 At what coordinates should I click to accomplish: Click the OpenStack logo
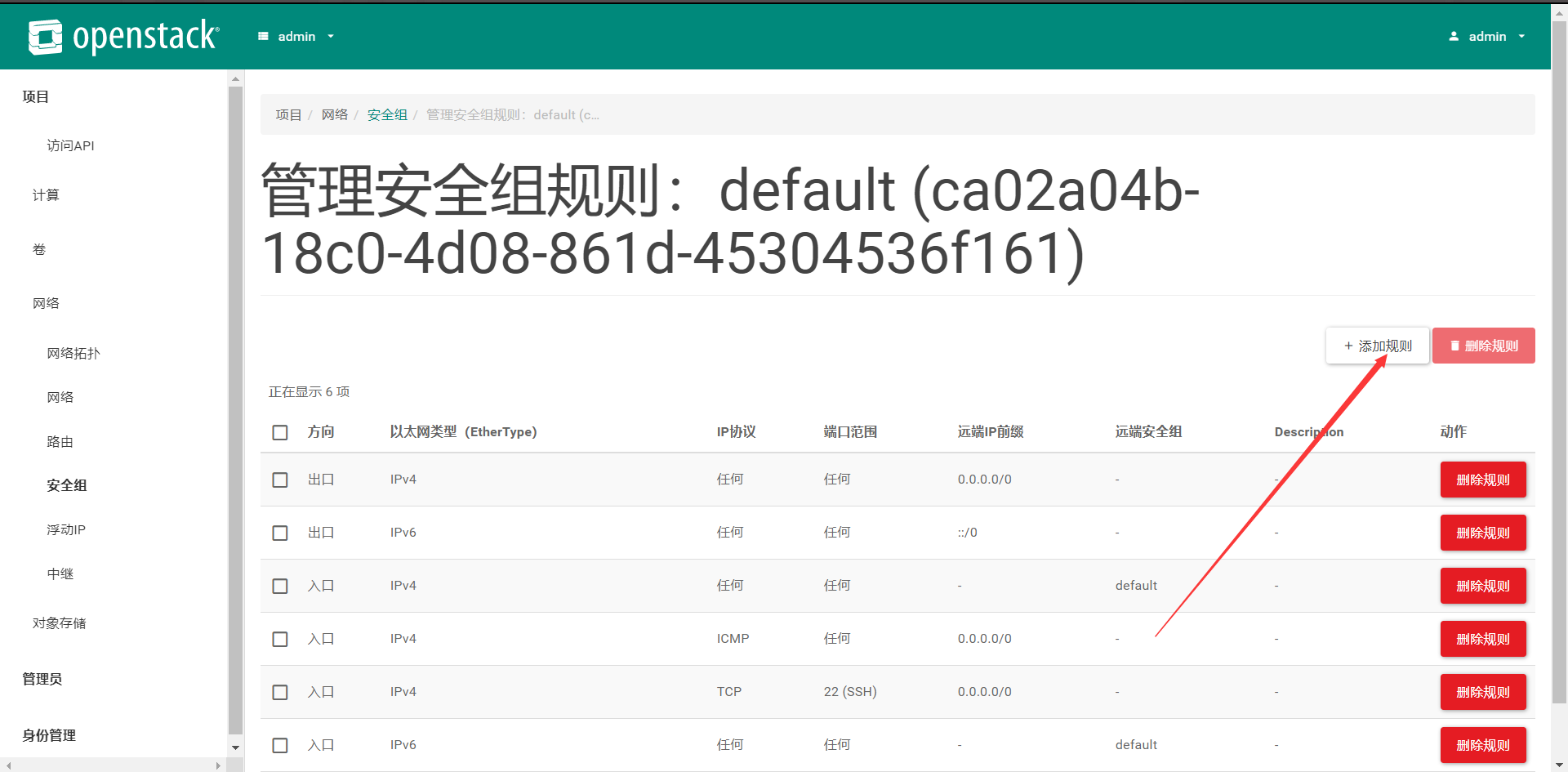[x=124, y=36]
